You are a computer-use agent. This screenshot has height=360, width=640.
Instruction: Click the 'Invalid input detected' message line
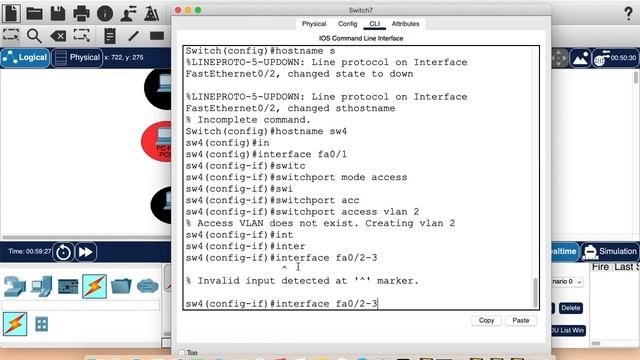click(302, 281)
